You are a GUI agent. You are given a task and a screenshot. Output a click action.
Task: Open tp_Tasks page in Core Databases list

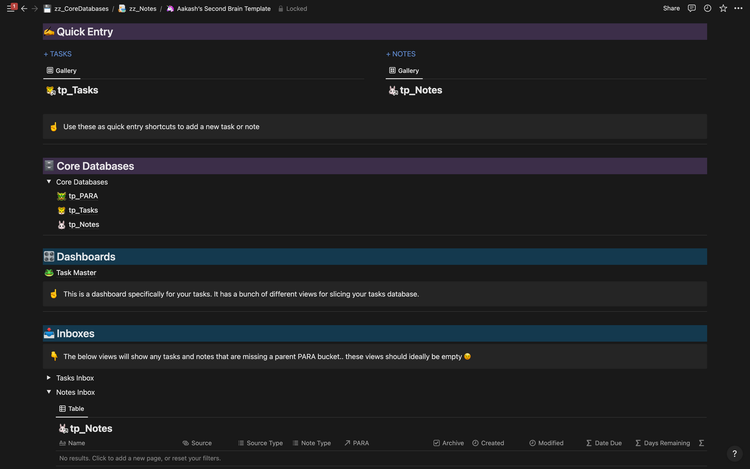(x=83, y=210)
